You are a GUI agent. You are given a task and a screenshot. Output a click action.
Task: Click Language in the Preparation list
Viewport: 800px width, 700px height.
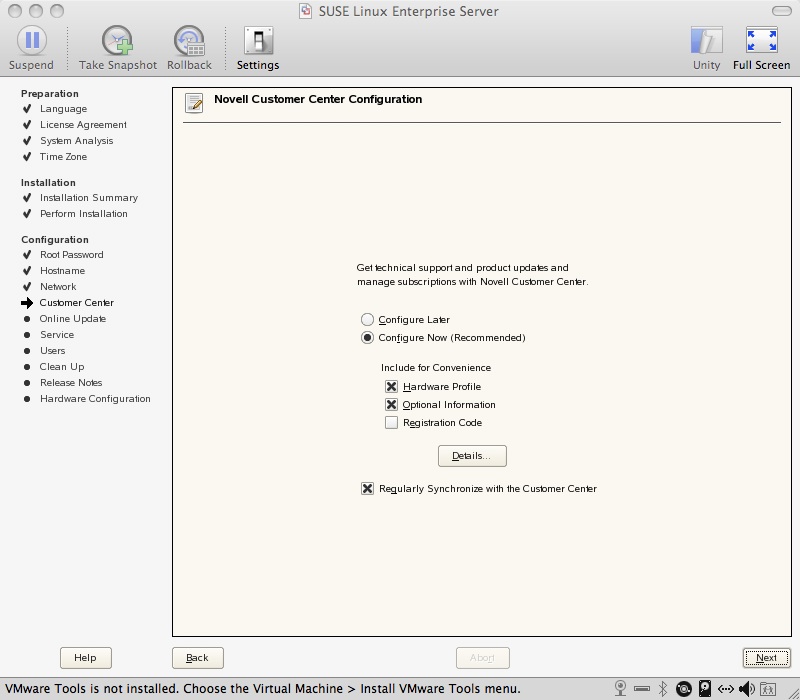coord(63,109)
